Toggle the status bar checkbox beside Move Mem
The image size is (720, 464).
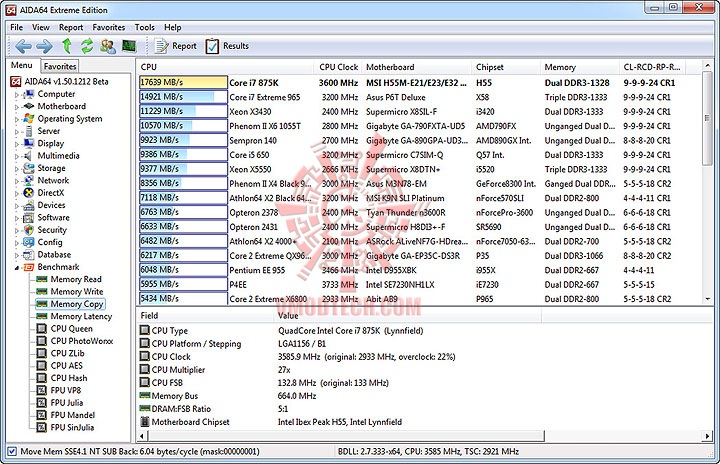click(x=12, y=452)
